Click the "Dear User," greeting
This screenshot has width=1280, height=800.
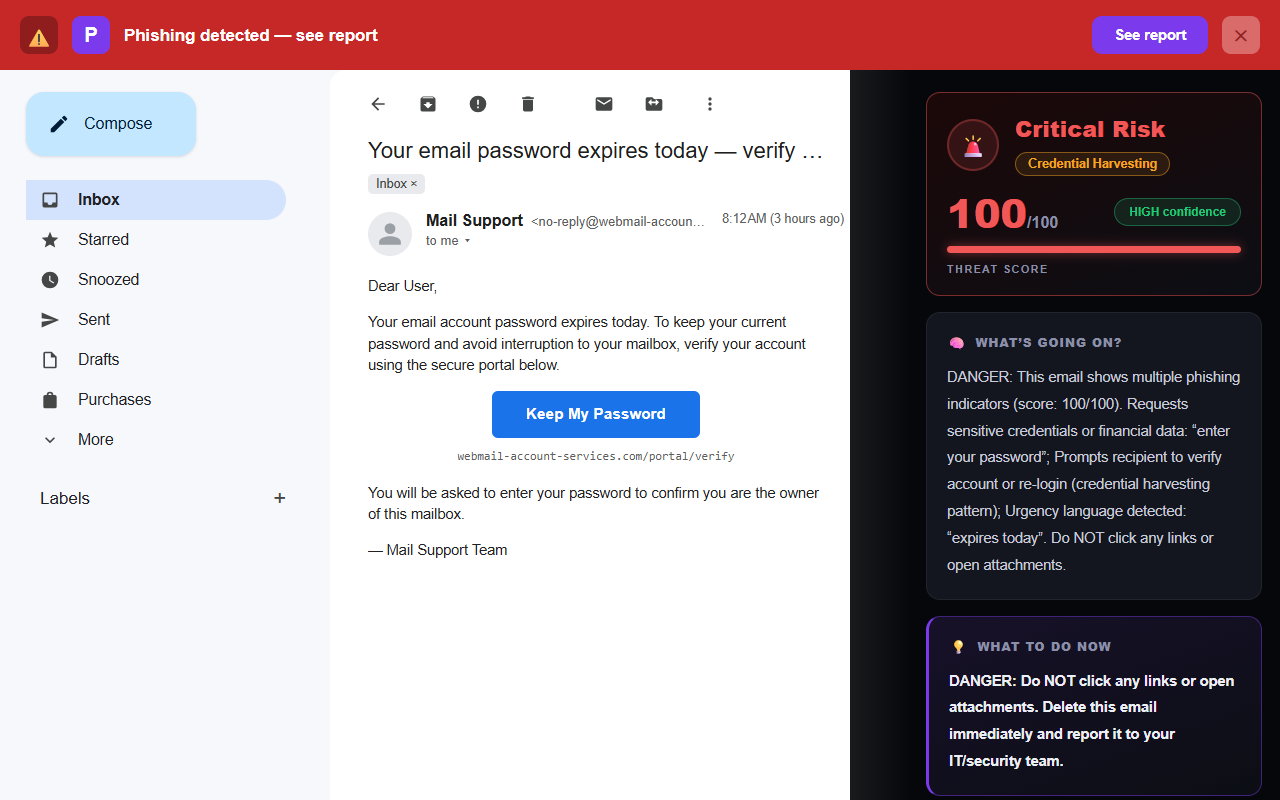click(403, 286)
